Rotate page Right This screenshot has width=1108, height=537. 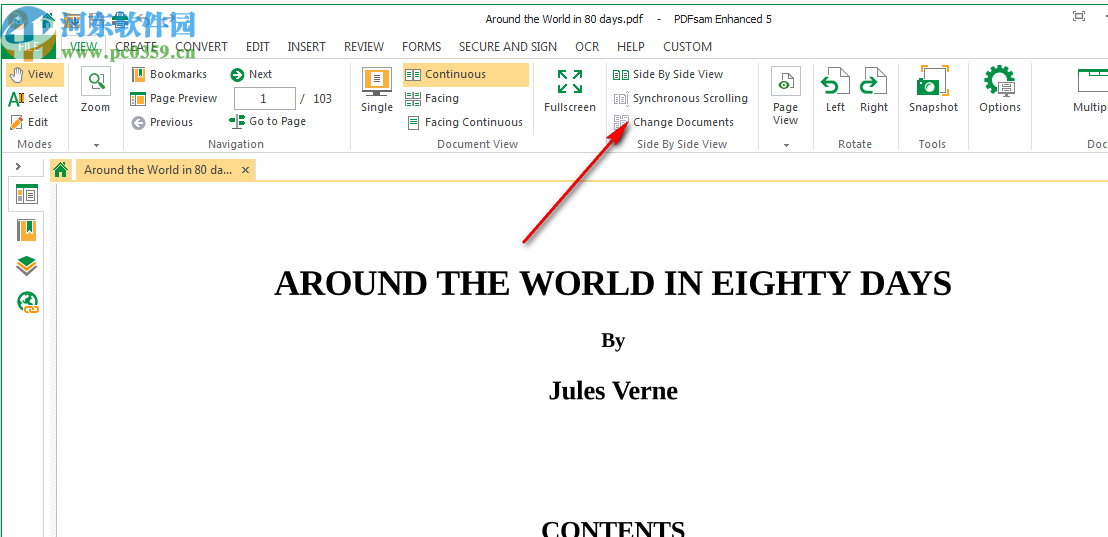pos(873,90)
